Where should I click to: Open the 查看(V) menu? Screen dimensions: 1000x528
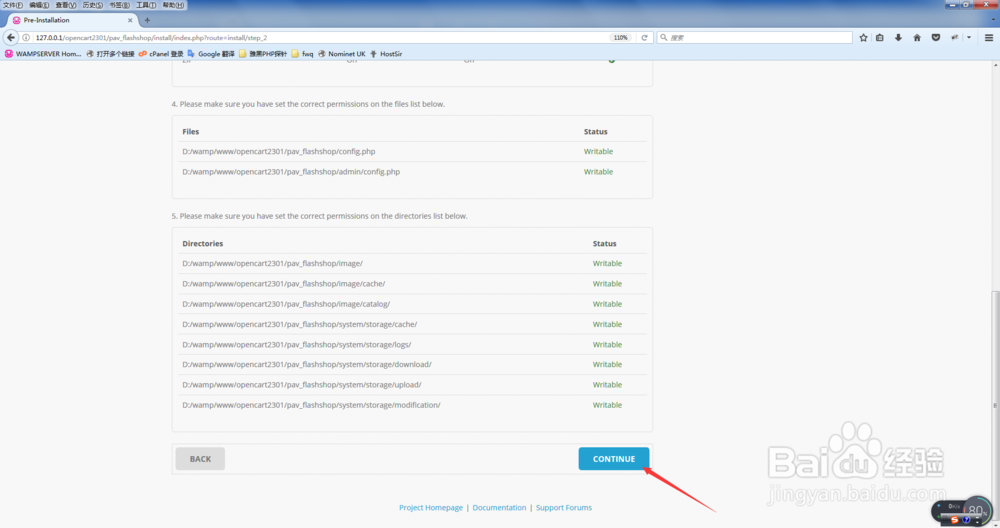pyautogui.click(x=66, y=5)
